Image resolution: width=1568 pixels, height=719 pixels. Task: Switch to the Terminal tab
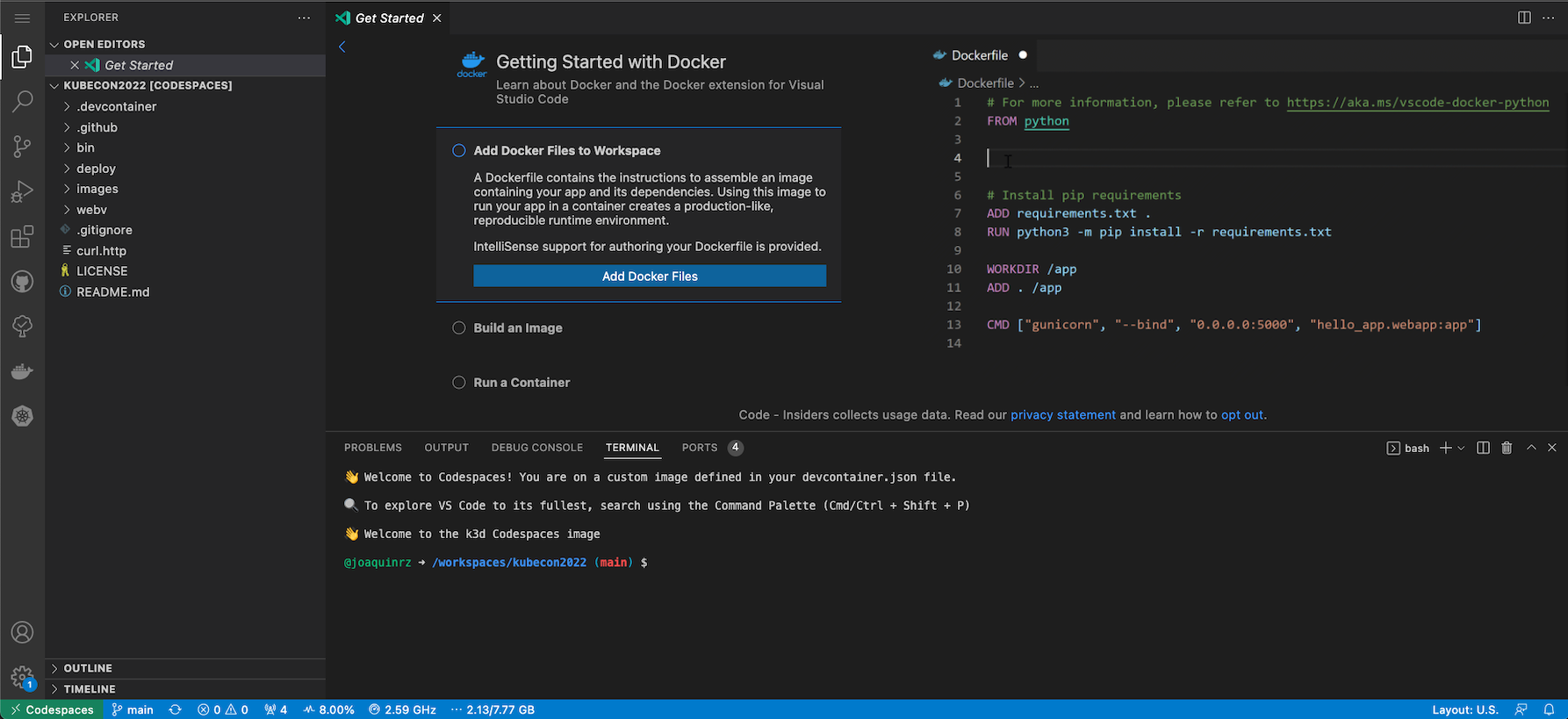632,448
